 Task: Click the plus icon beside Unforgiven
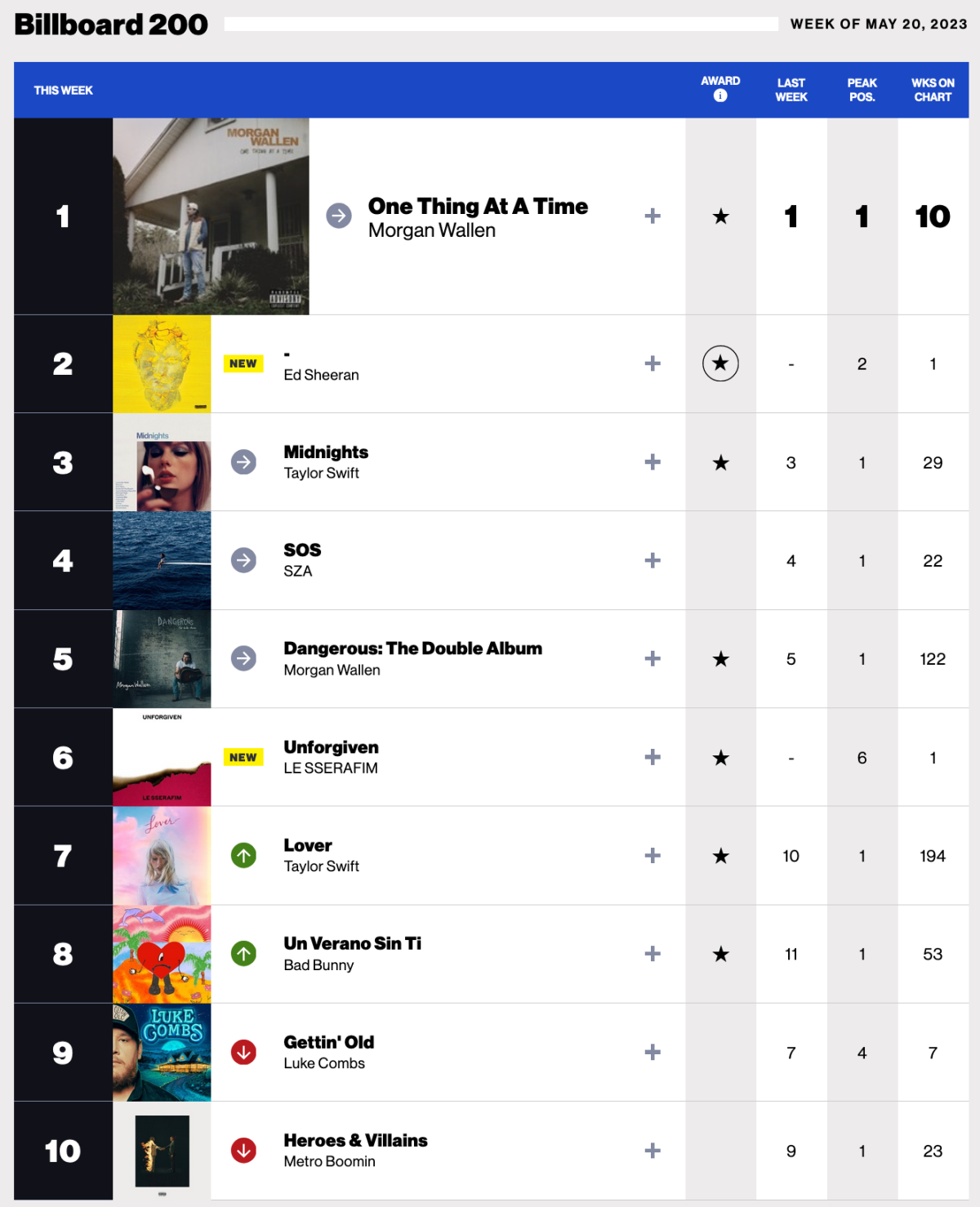653,757
